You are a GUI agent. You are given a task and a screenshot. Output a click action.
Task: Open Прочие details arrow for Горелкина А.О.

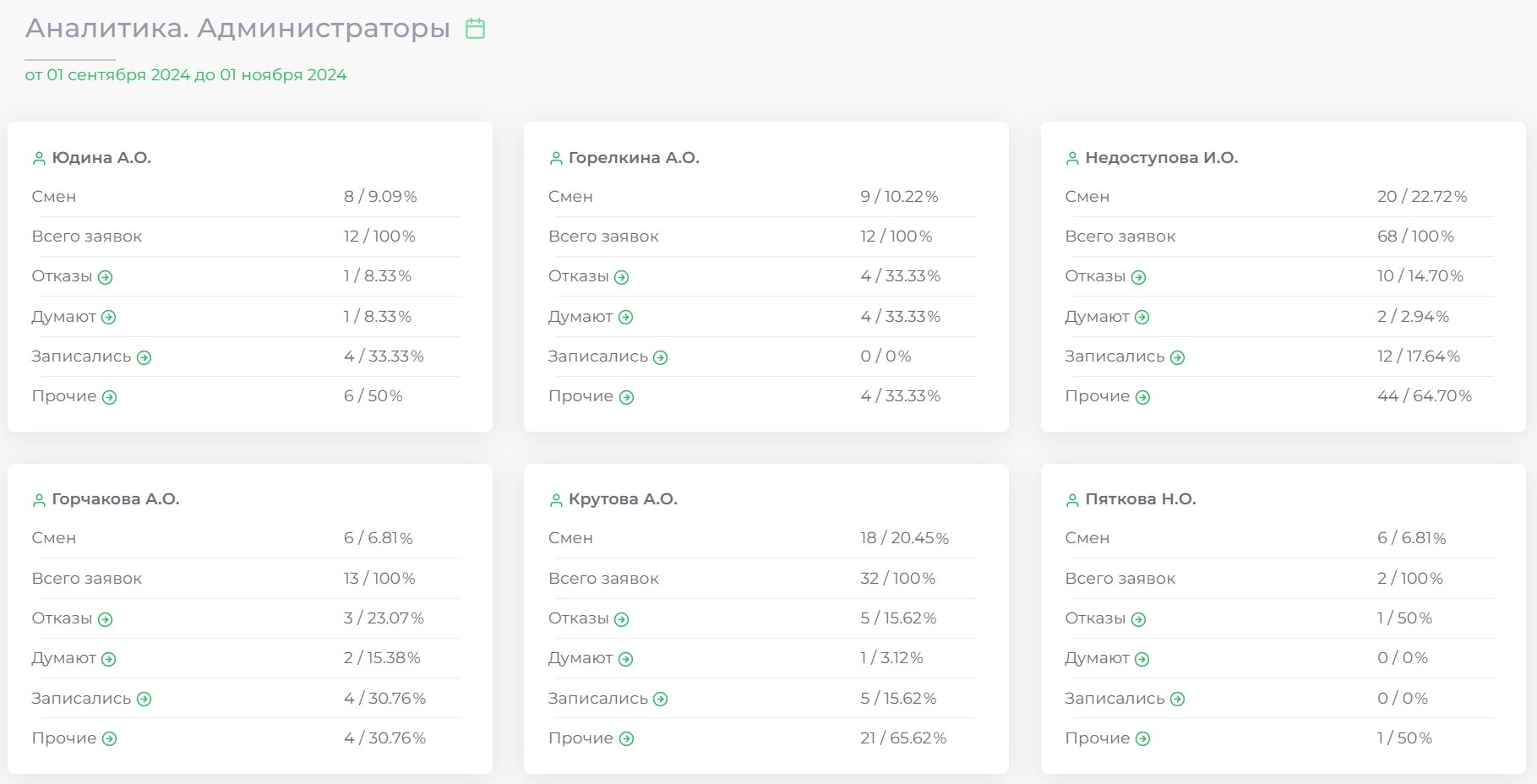(627, 397)
